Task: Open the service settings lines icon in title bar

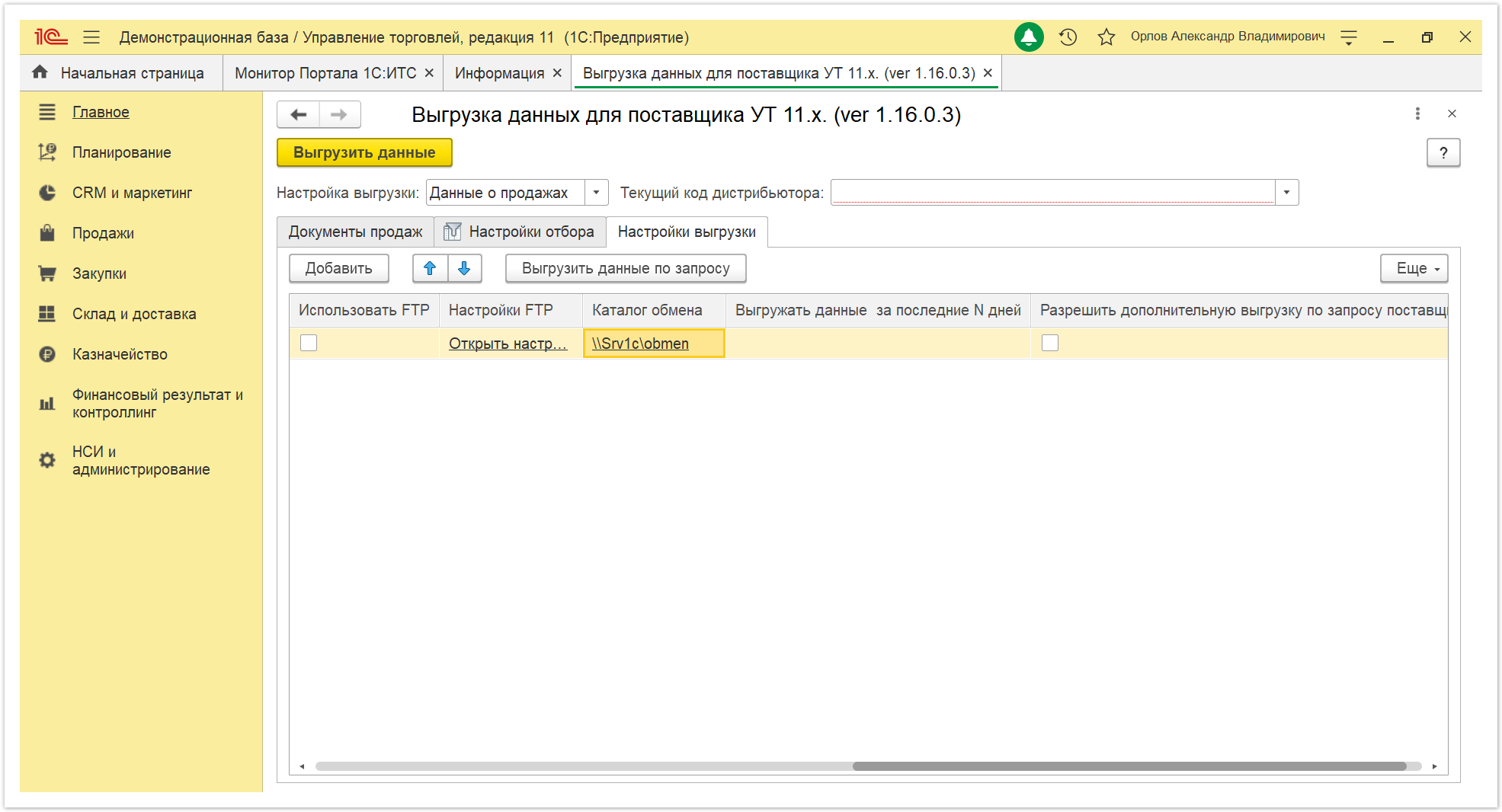Action: pos(1349,37)
